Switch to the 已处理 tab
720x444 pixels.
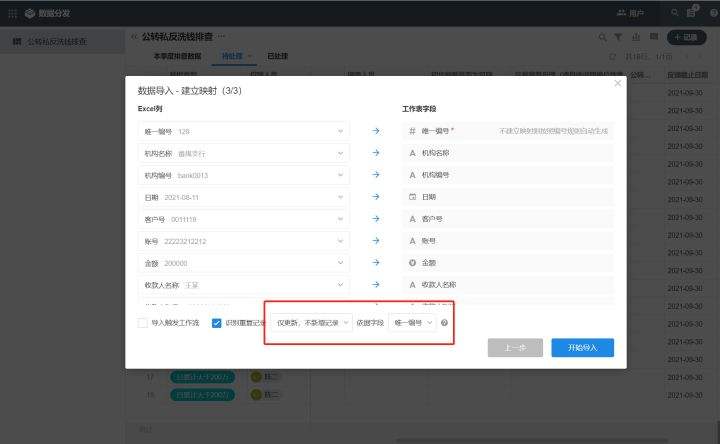[x=277, y=56]
